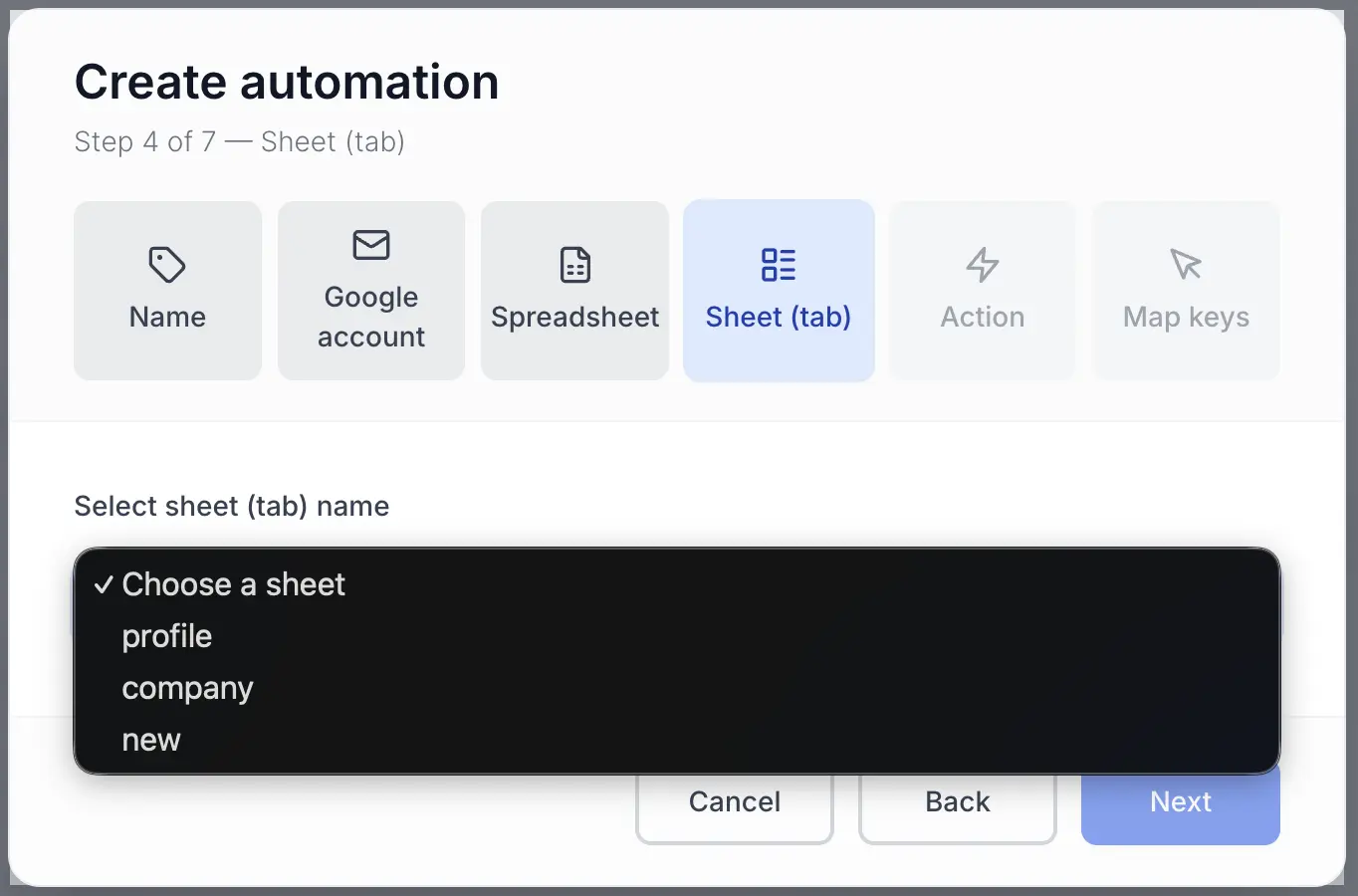Click the Select sheet (tab) name label
1358x896 pixels.
pyautogui.click(x=231, y=506)
